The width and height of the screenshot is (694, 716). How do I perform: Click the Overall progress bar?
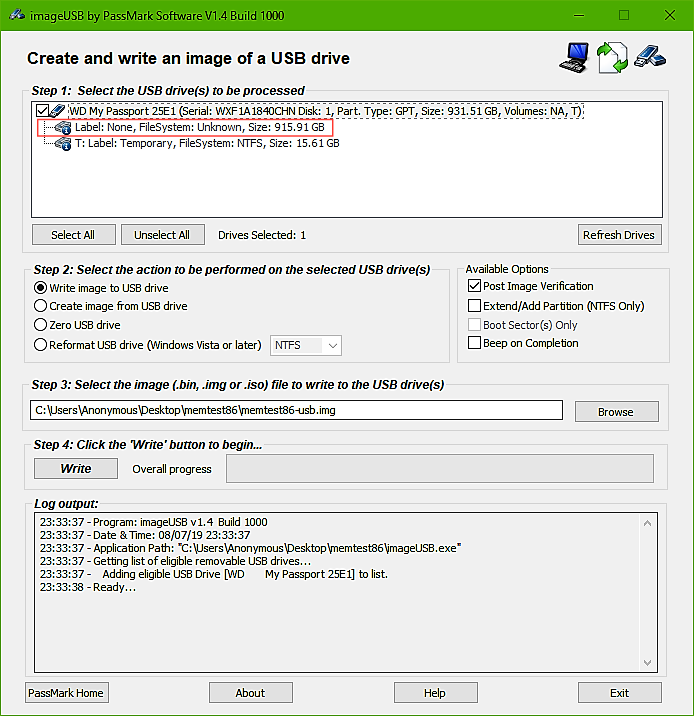pyautogui.click(x=440, y=469)
